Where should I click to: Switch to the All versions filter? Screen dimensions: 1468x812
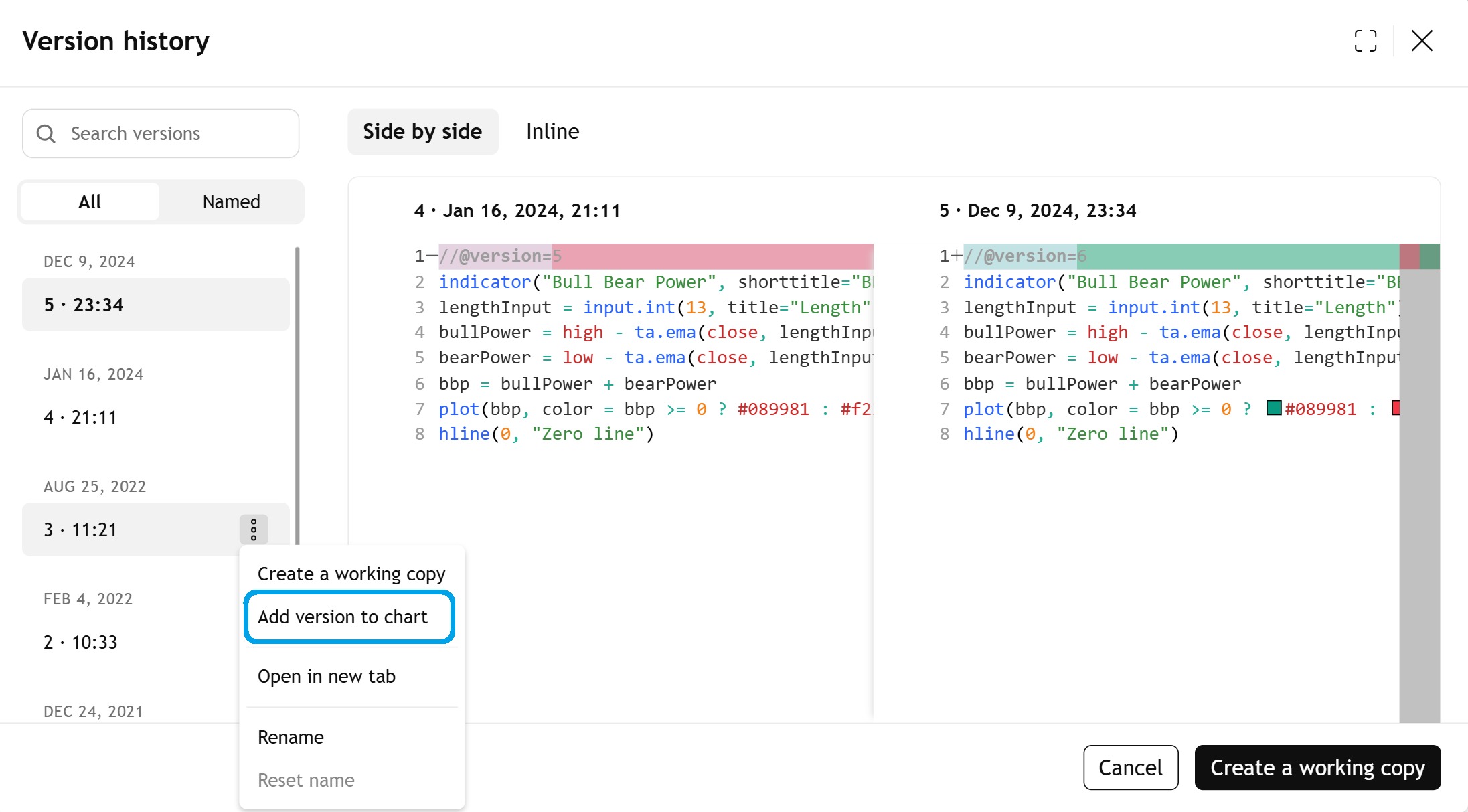(x=90, y=201)
